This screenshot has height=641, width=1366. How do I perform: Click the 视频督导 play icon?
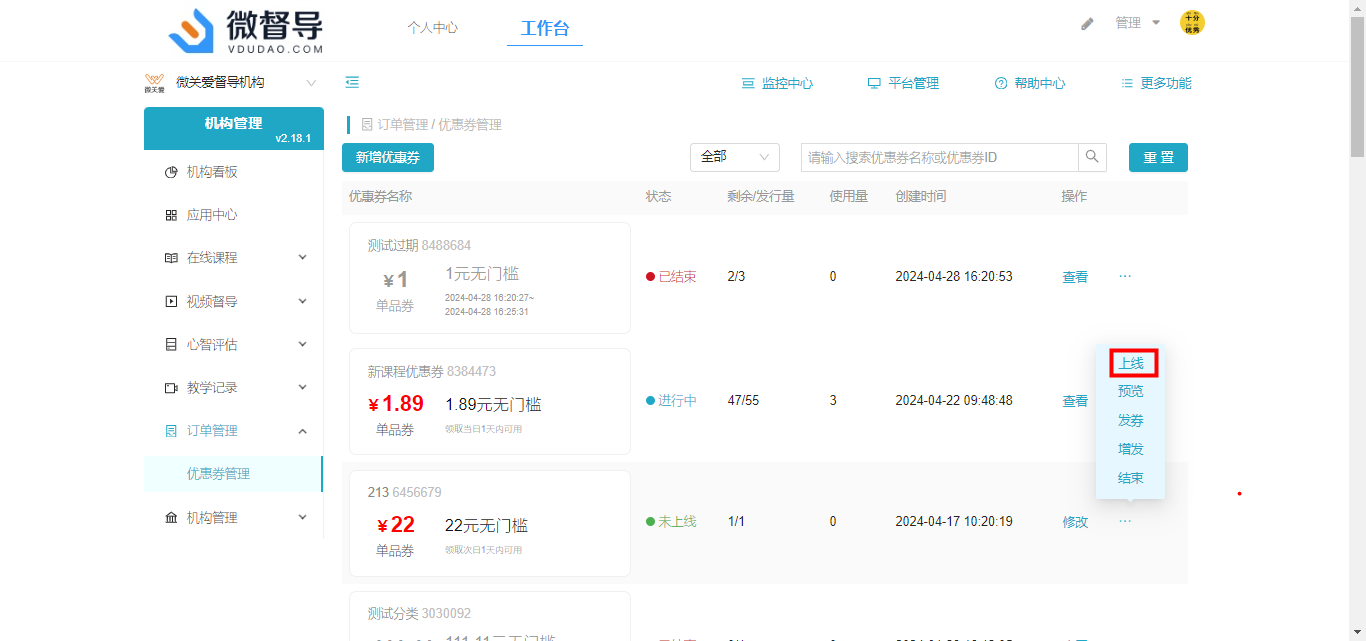point(171,301)
